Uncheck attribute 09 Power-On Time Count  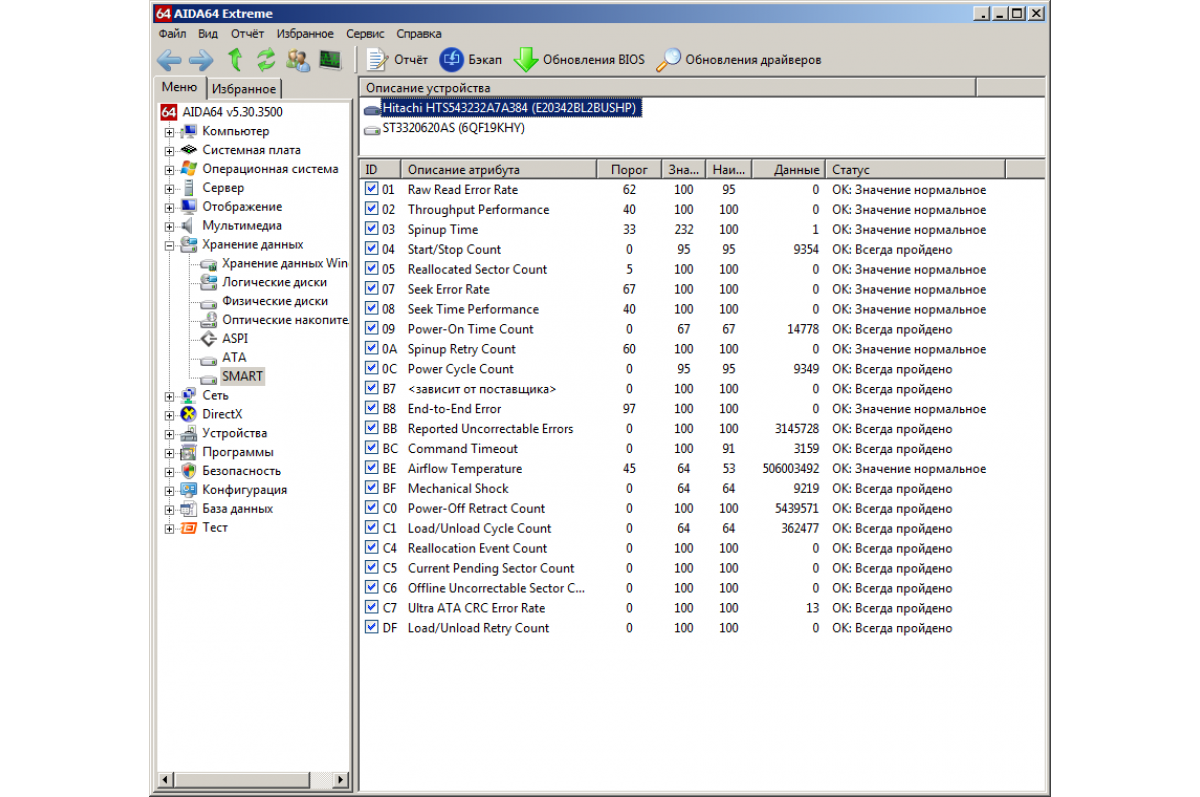click(x=372, y=329)
